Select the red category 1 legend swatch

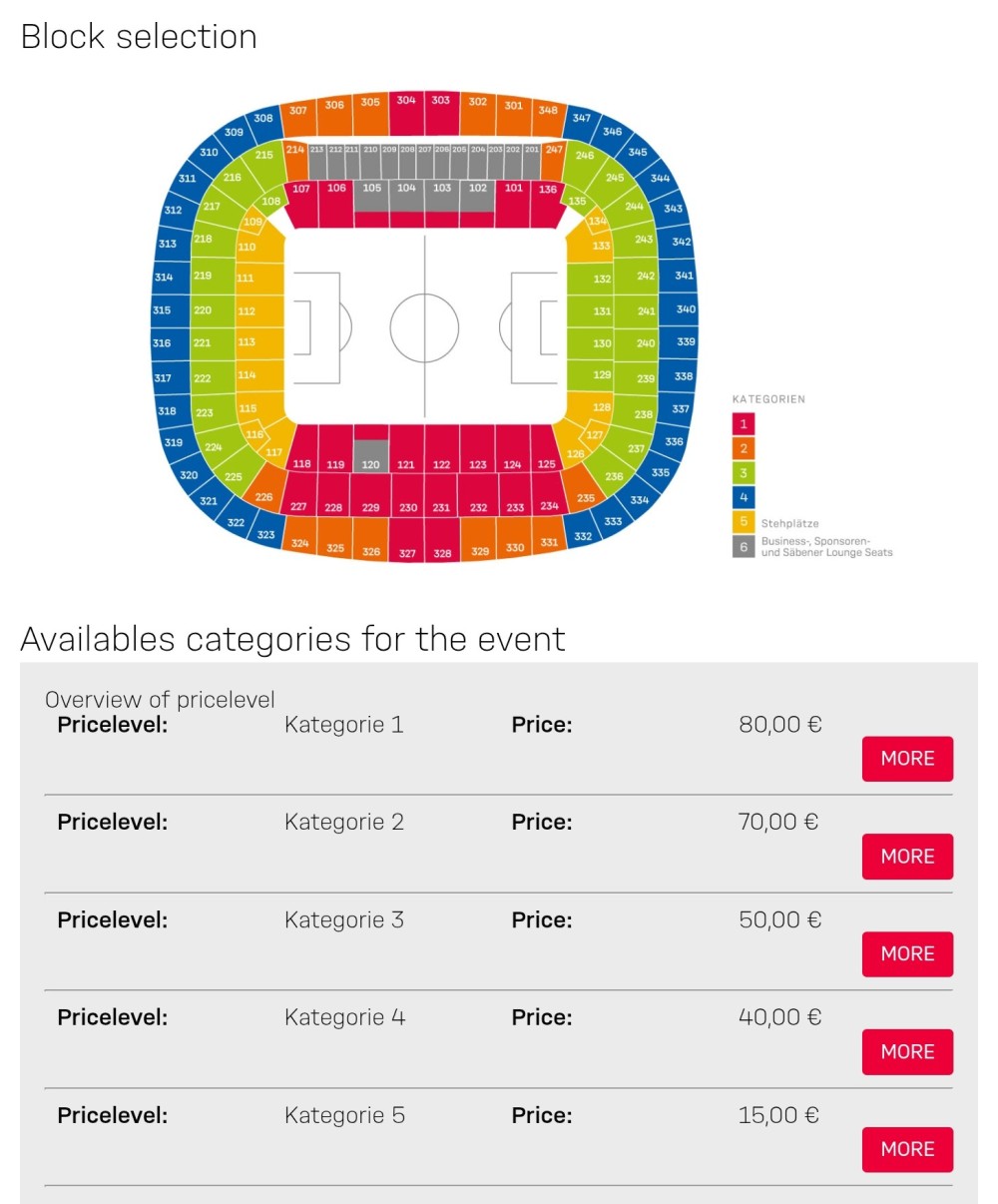click(744, 424)
